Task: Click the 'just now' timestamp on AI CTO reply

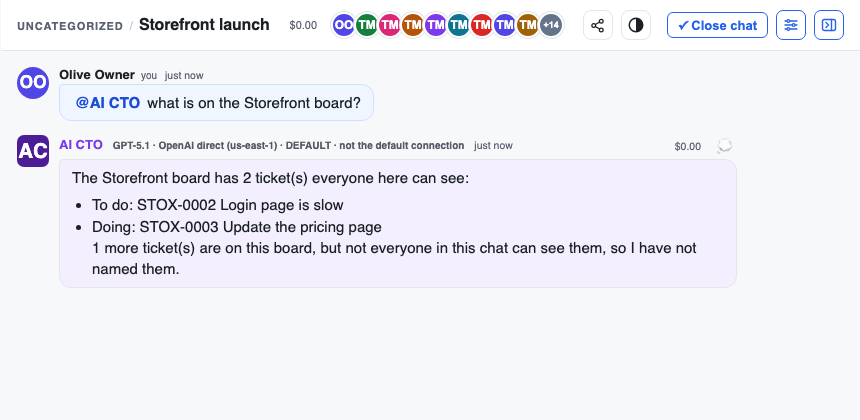Action: tap(494, 146)
